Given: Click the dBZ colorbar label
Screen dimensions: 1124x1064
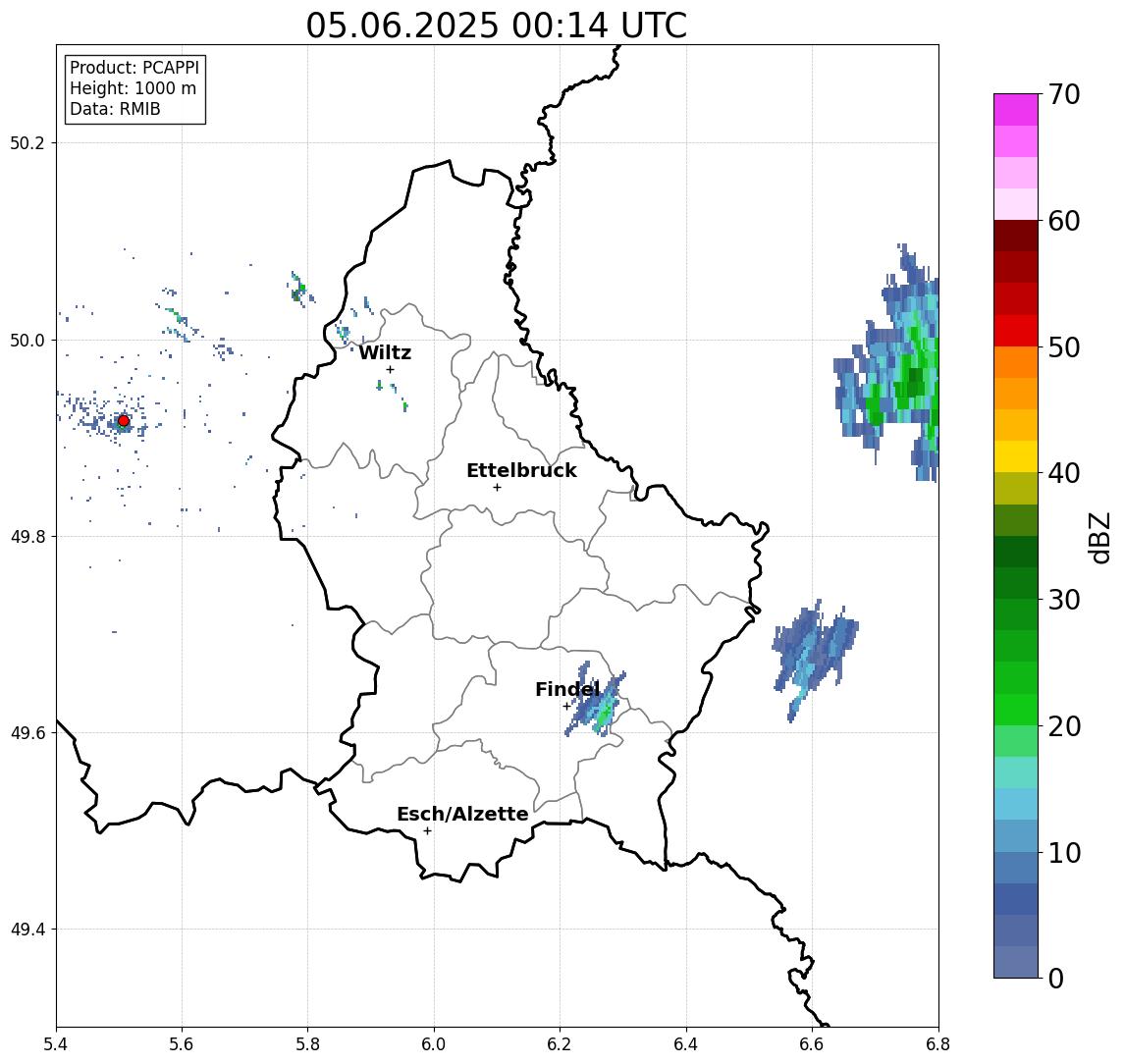Looking at the screenshot, I should [1100, 538].
